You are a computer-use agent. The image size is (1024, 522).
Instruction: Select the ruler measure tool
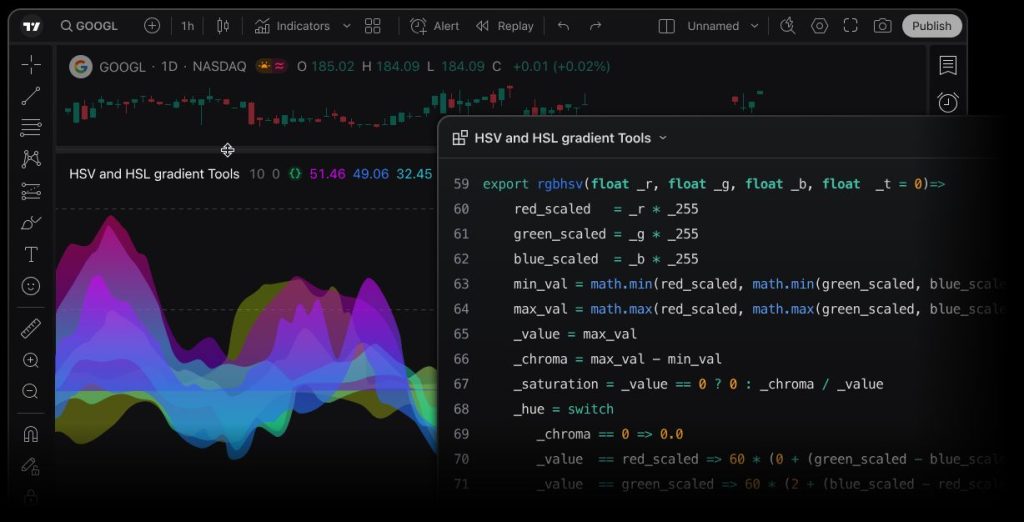(31, 328)
